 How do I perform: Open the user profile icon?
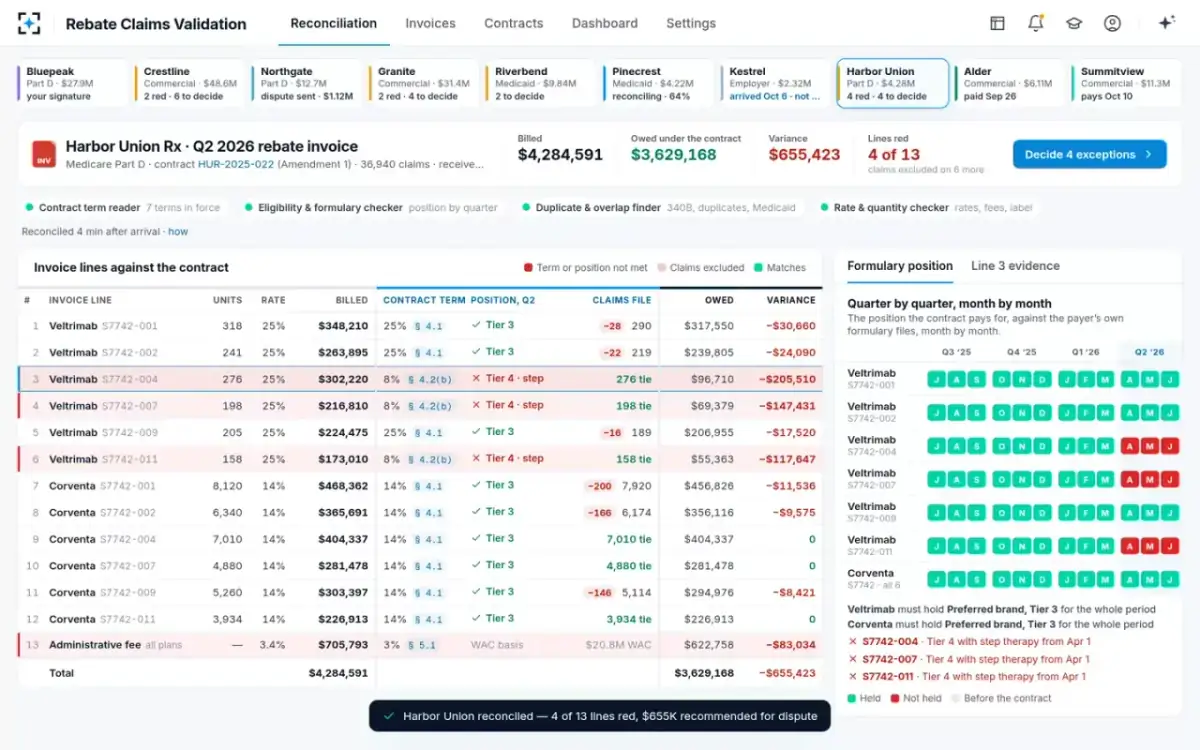coord(1112,23)
